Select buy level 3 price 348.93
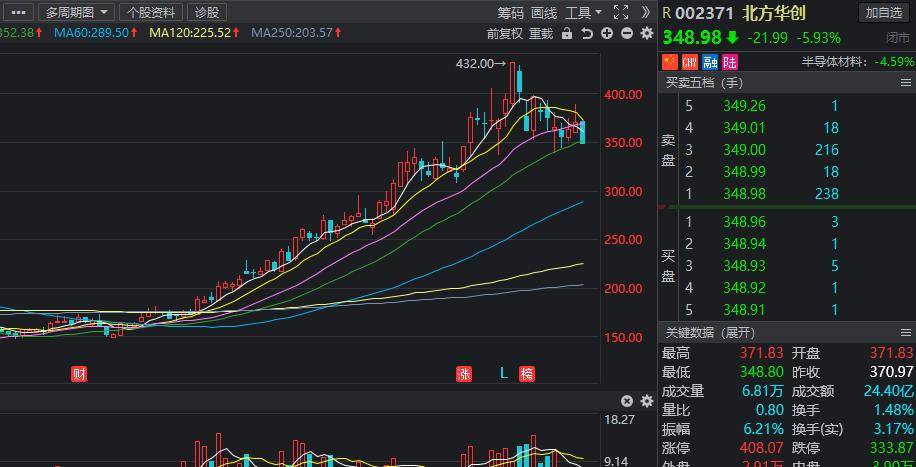The width and height of the screenshot is (916, 467). click(744, 266)
